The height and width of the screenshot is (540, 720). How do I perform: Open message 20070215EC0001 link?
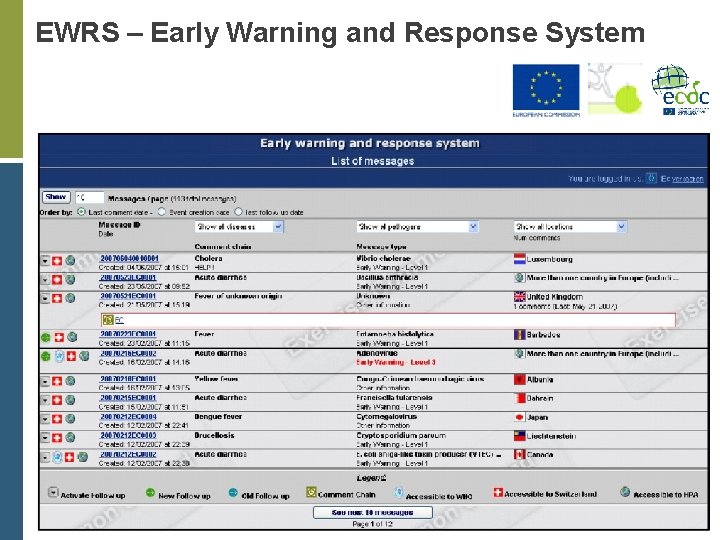coord(128,398)
